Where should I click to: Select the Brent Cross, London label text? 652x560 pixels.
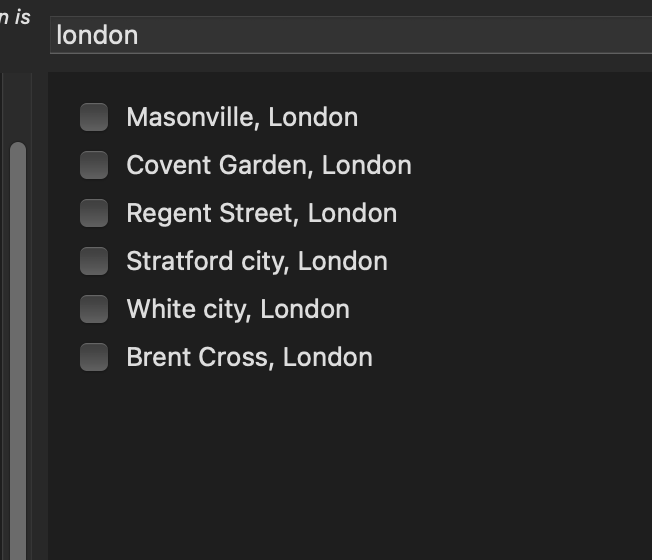coord(249,357)
